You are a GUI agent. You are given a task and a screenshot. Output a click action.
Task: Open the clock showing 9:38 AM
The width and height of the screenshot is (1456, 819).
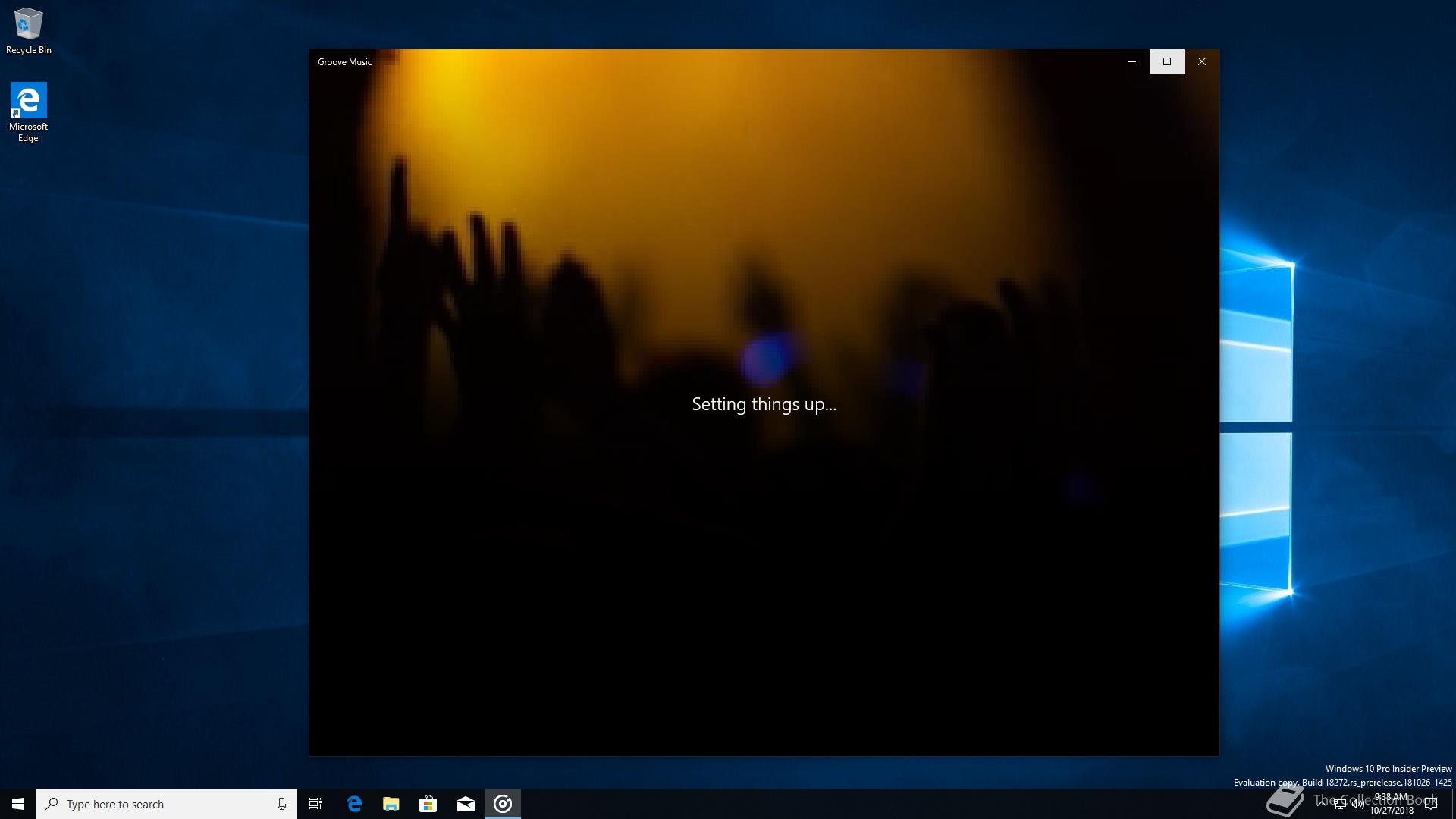click(x=1392, y=804)
